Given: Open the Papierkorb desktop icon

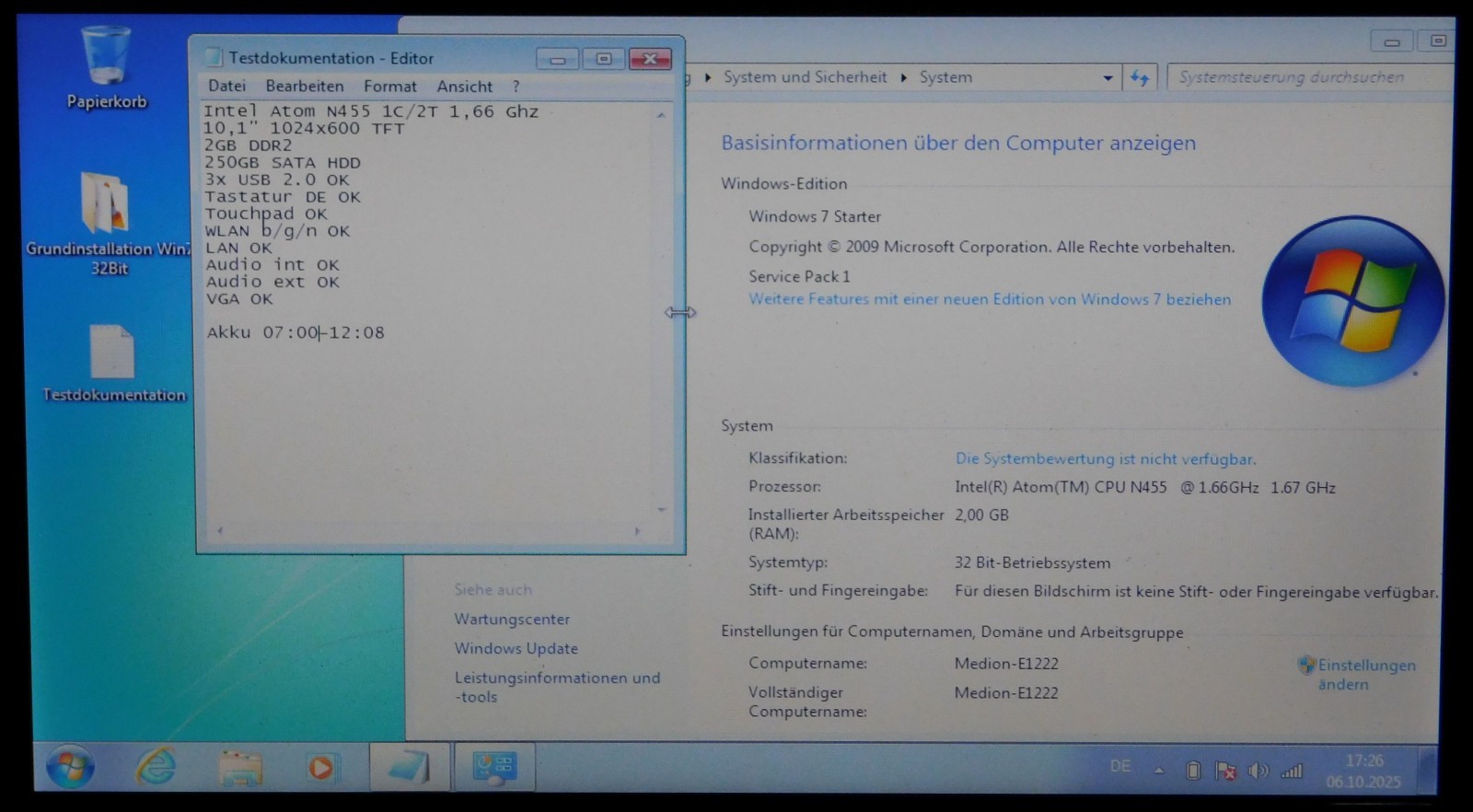Looking at the screenshot, I should (x=107, y=66).
